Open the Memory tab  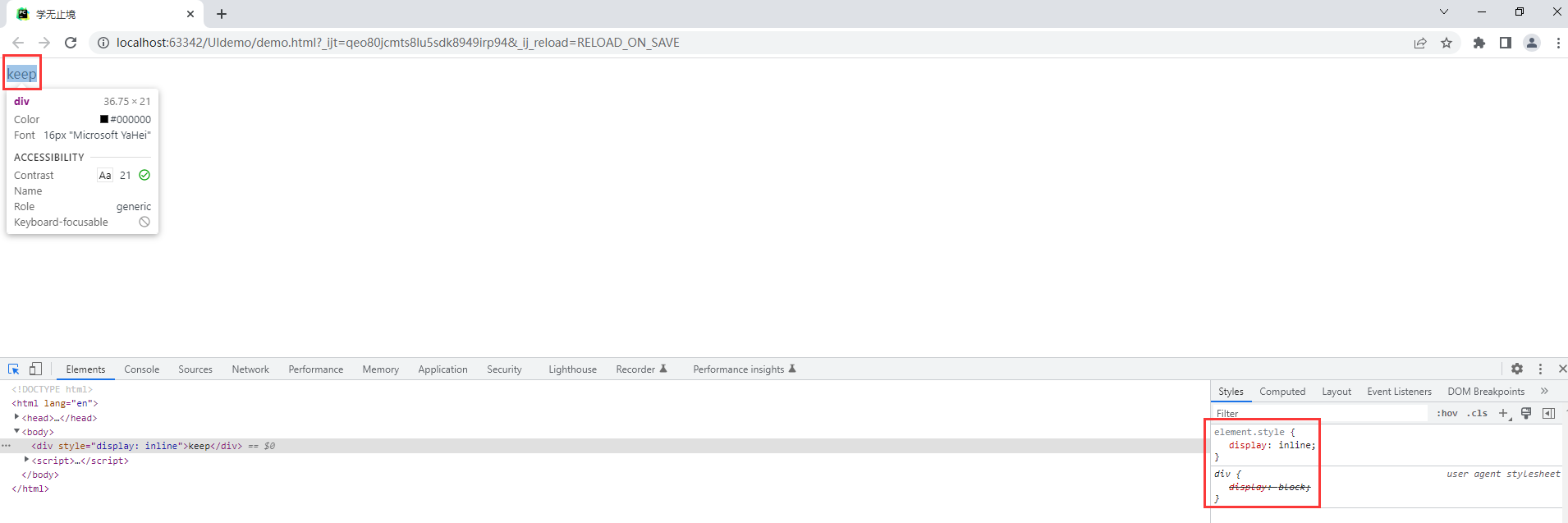[x=381, y=369]
